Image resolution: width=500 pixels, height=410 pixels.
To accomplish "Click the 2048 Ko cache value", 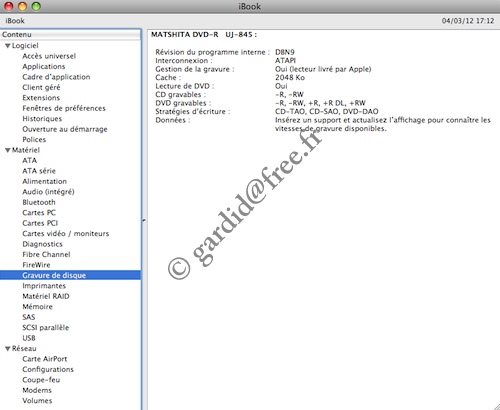I will tap(290, 78).
